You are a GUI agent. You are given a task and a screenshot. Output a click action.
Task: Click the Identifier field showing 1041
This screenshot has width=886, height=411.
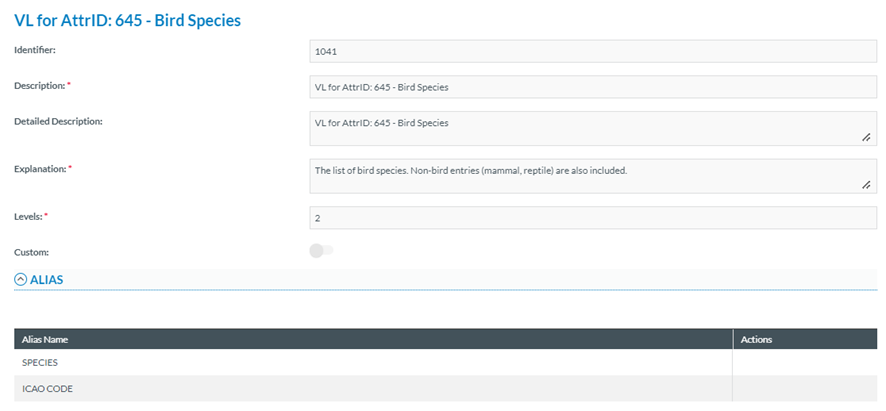tap(593, 51)
